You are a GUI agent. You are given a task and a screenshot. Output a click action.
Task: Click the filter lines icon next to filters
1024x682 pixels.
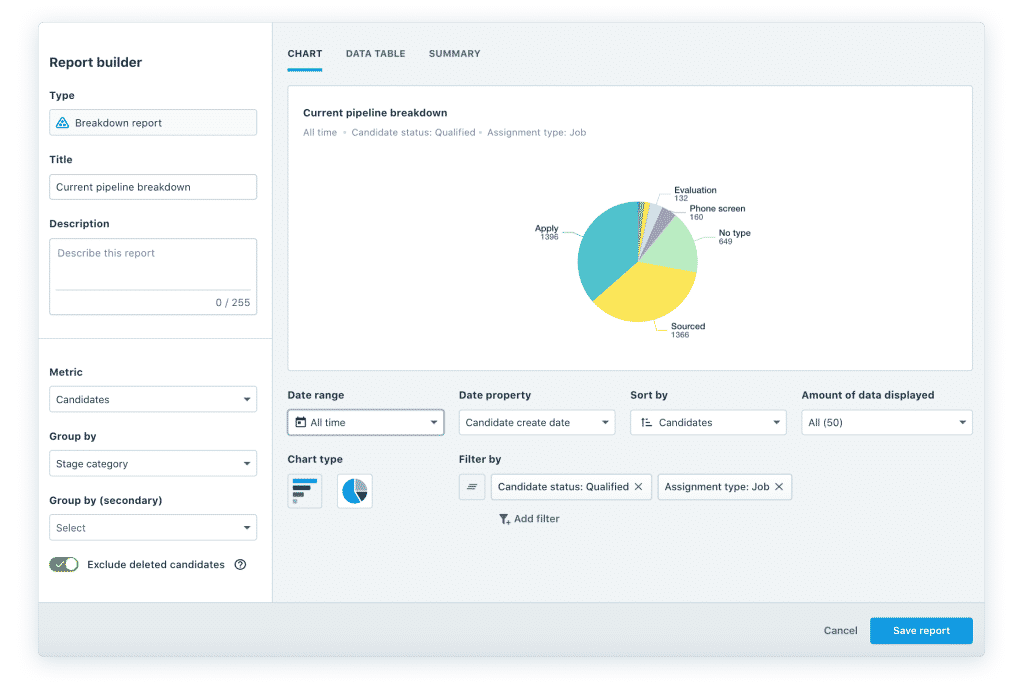(x=472, y=486)
